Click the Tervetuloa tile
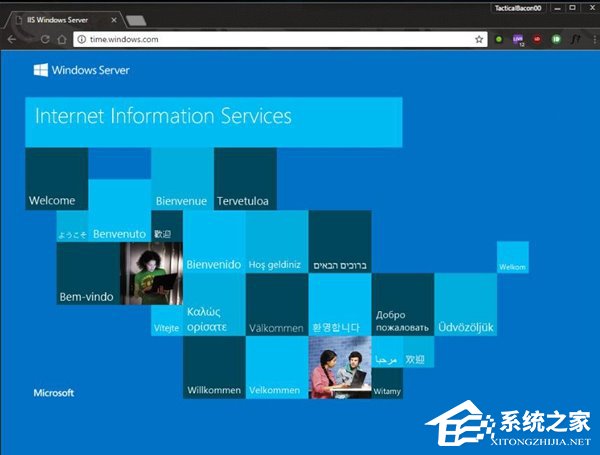Viewport: 600px width, 455px height. [x=245, y=179]
